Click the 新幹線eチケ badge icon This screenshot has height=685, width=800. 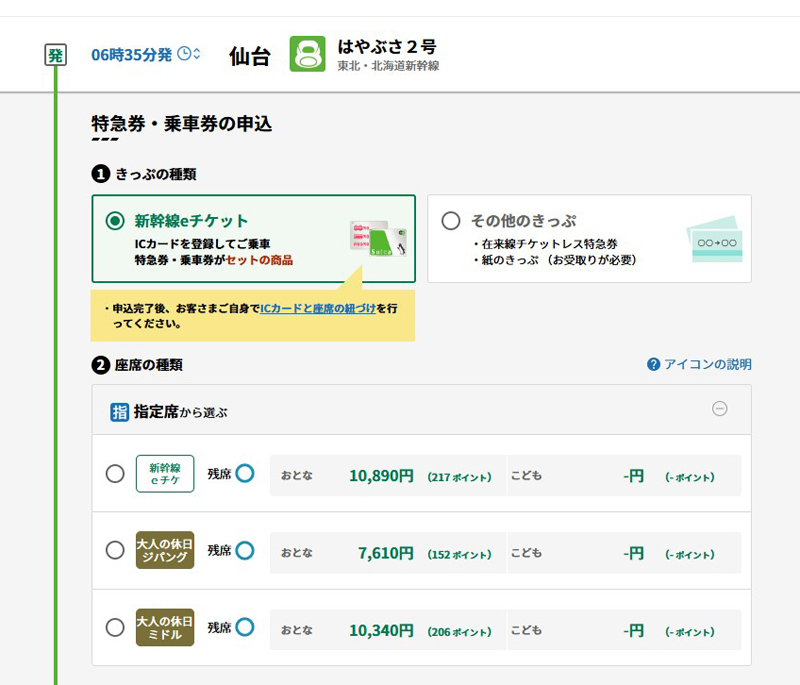click(x=165, y=473)
